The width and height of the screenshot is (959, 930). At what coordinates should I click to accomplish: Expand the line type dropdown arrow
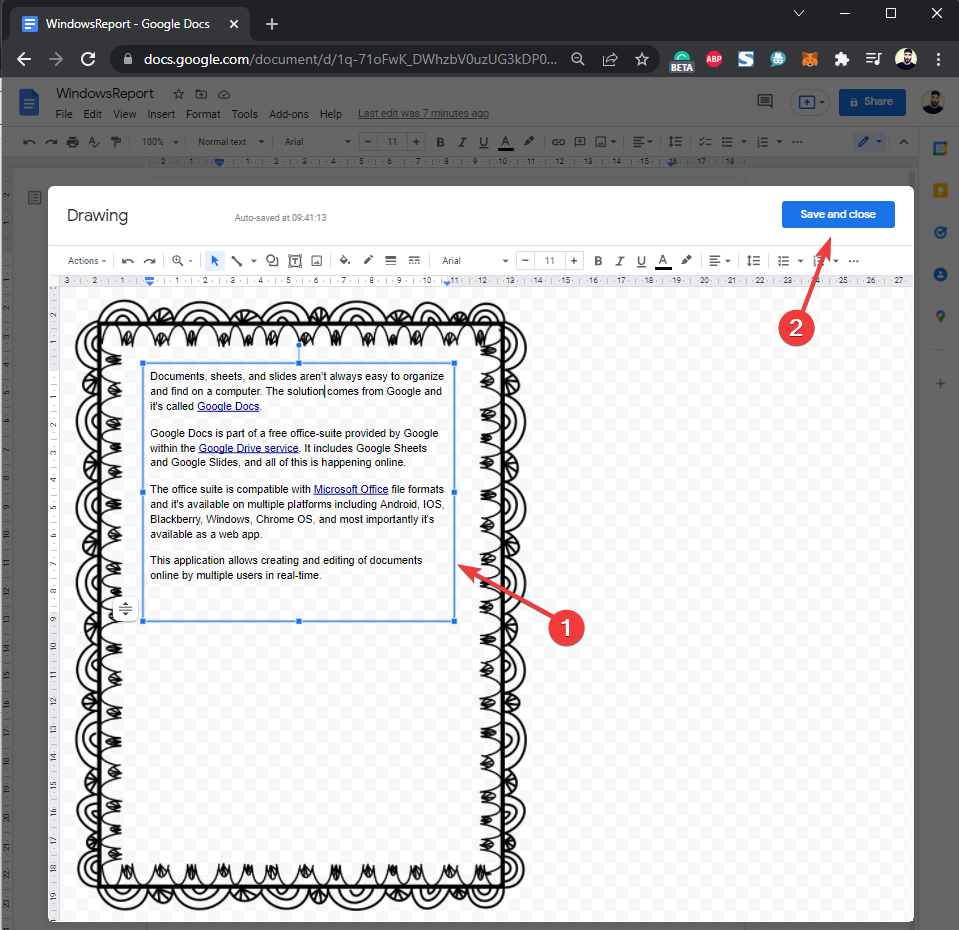point(253,261)
